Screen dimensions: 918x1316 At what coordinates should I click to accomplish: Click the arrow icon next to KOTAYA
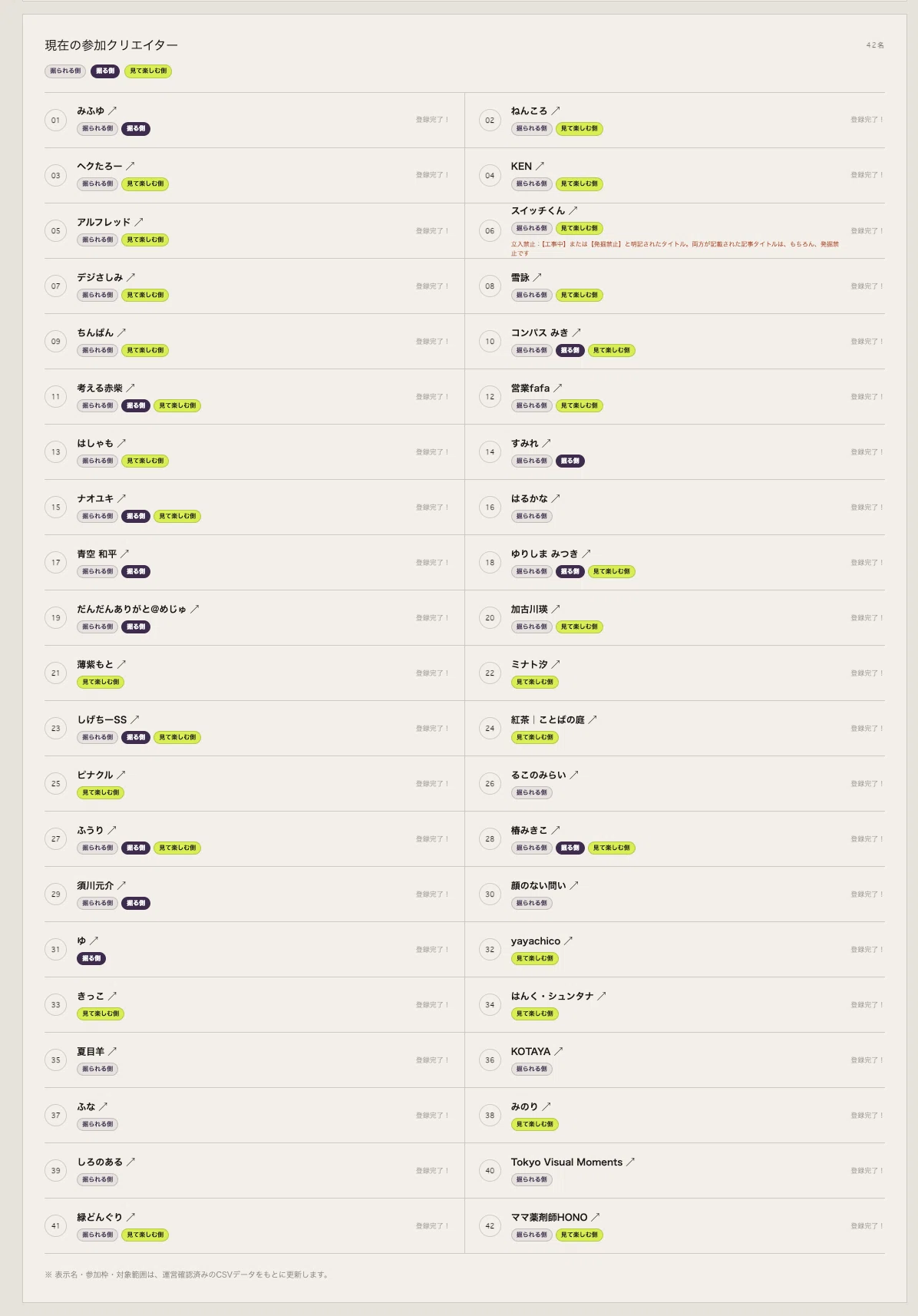[x=558, y=1051]
